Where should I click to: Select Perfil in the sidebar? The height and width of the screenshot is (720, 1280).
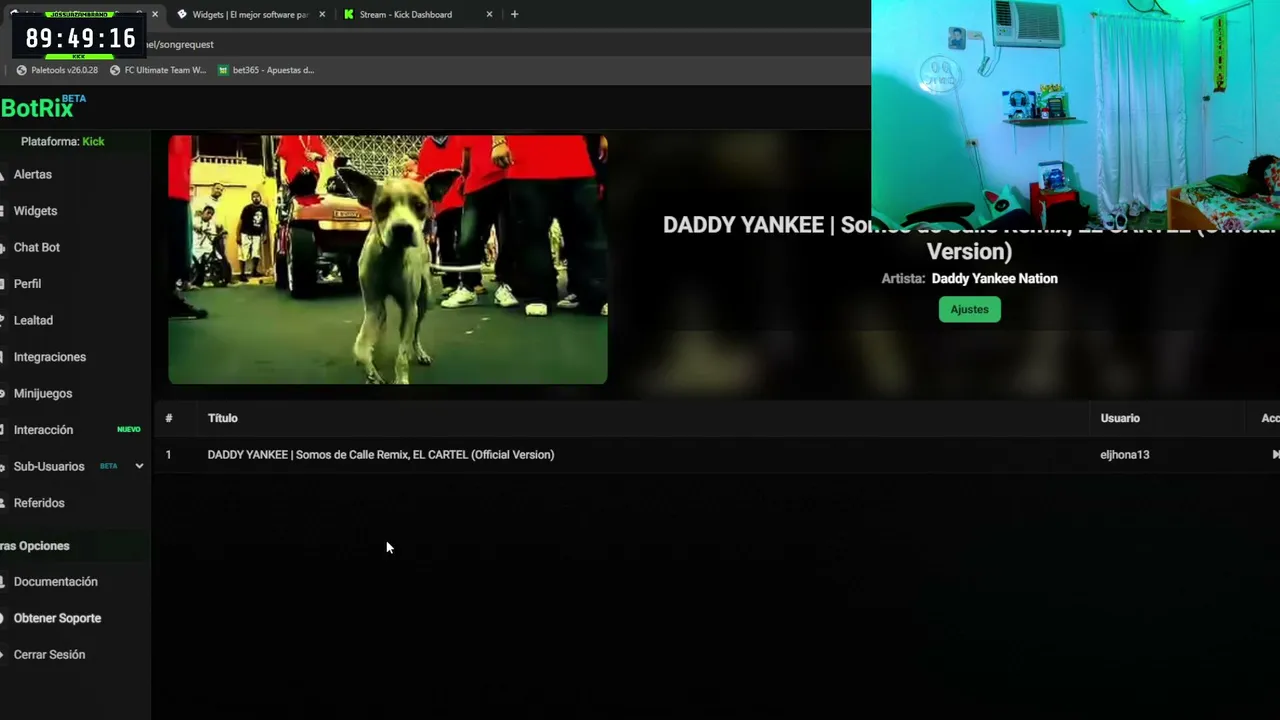point(27,284)
